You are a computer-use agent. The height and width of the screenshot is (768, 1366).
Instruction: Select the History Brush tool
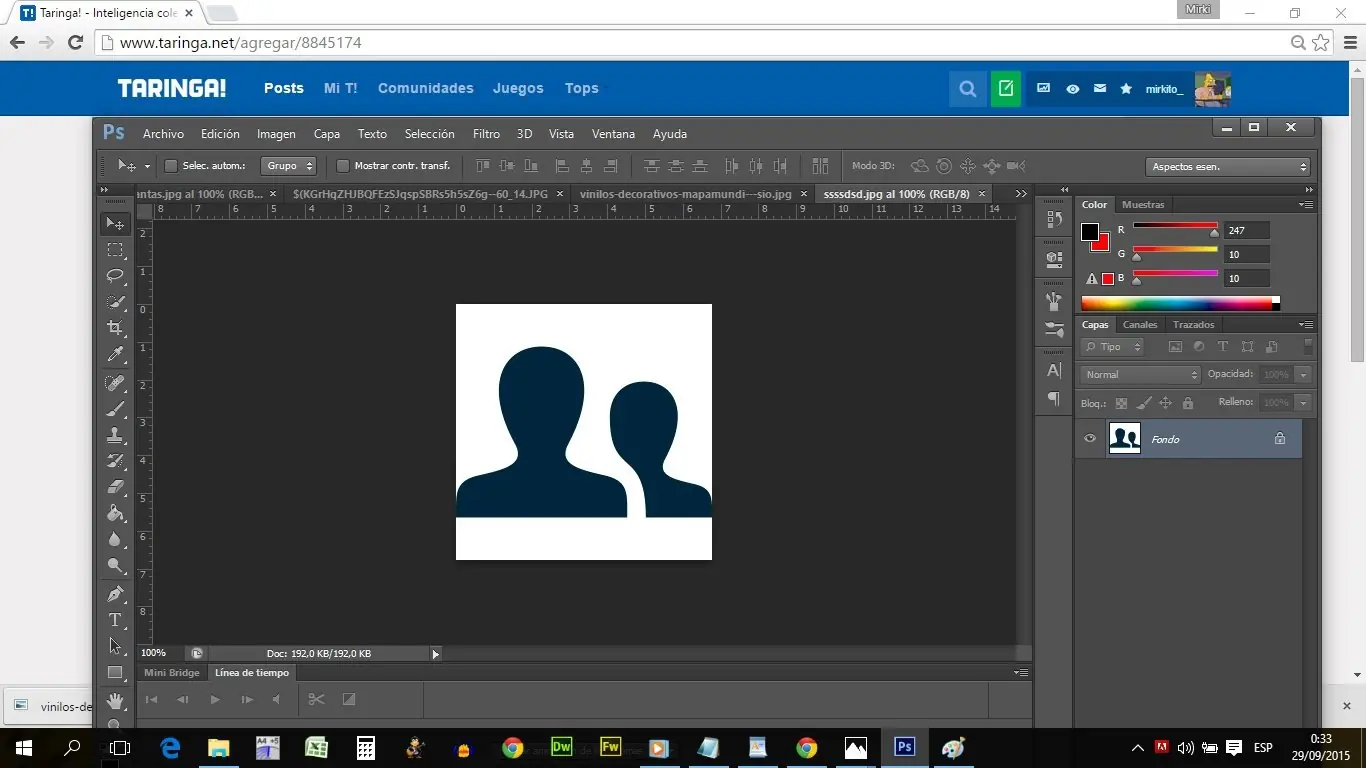tap(115, 461)
